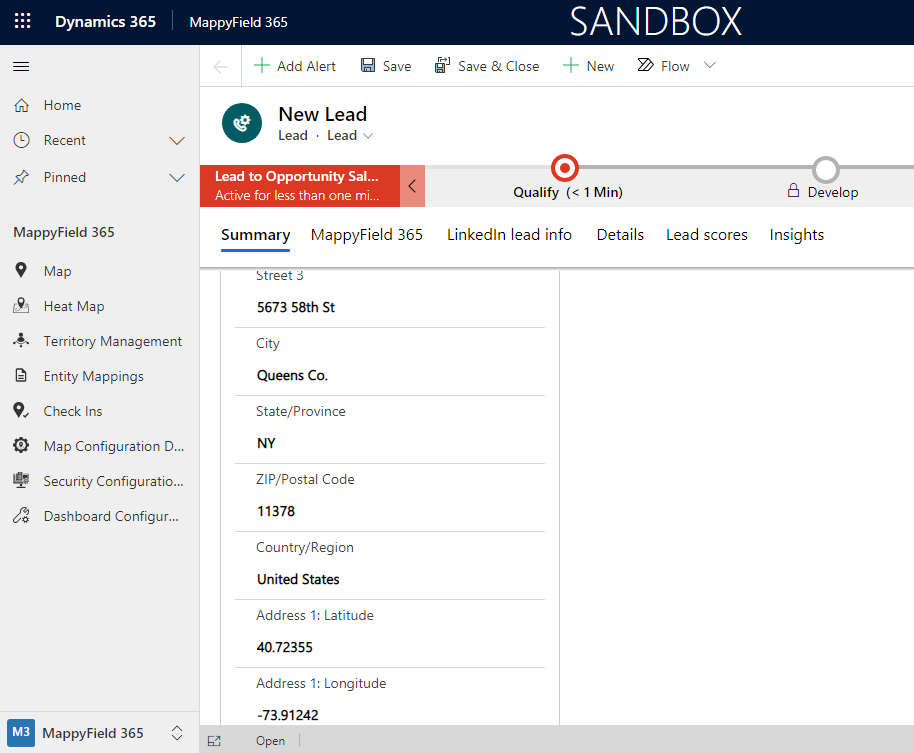
Task: Open the app launcher waffle icon
Action: (x=22, y=22)
